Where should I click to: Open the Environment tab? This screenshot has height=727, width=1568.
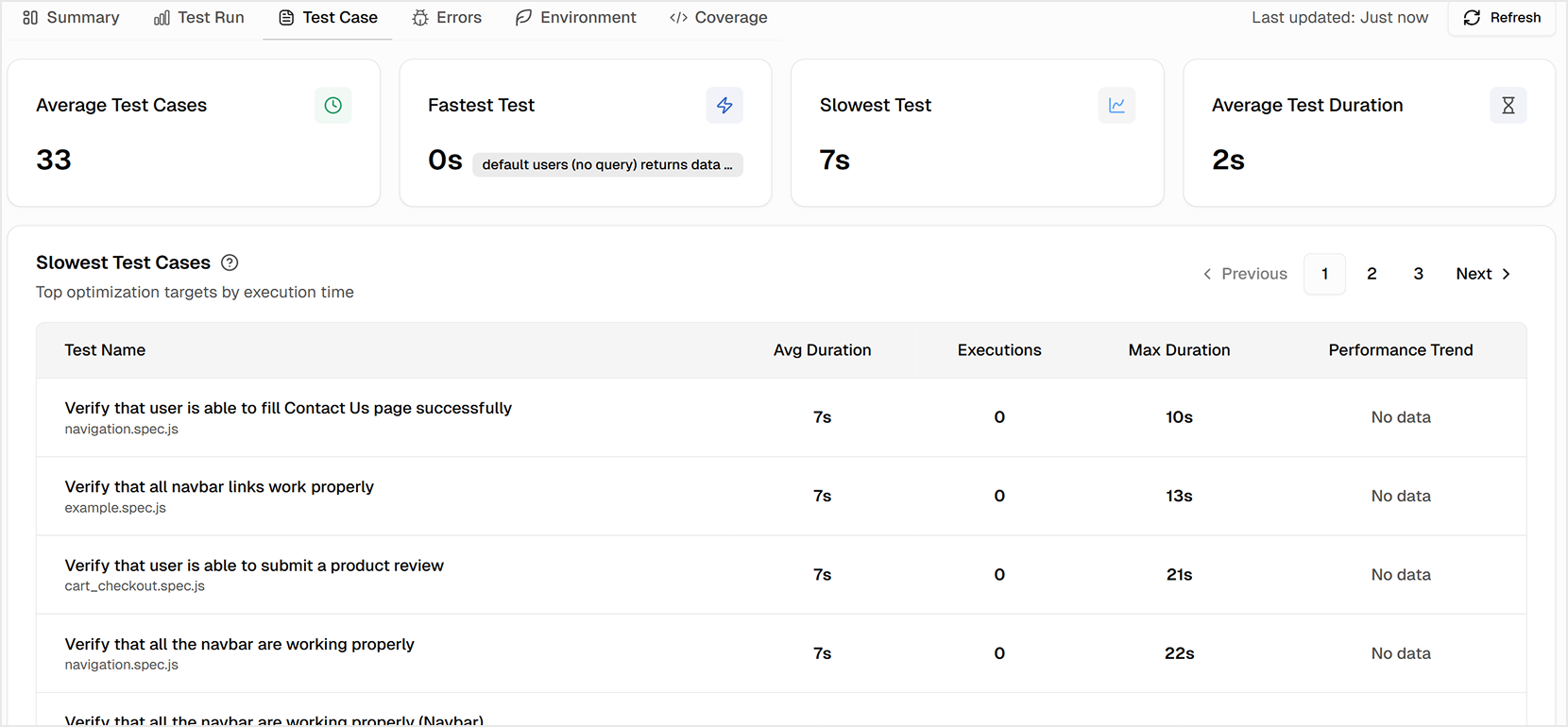pyautogui.click(x=576, y=18)
